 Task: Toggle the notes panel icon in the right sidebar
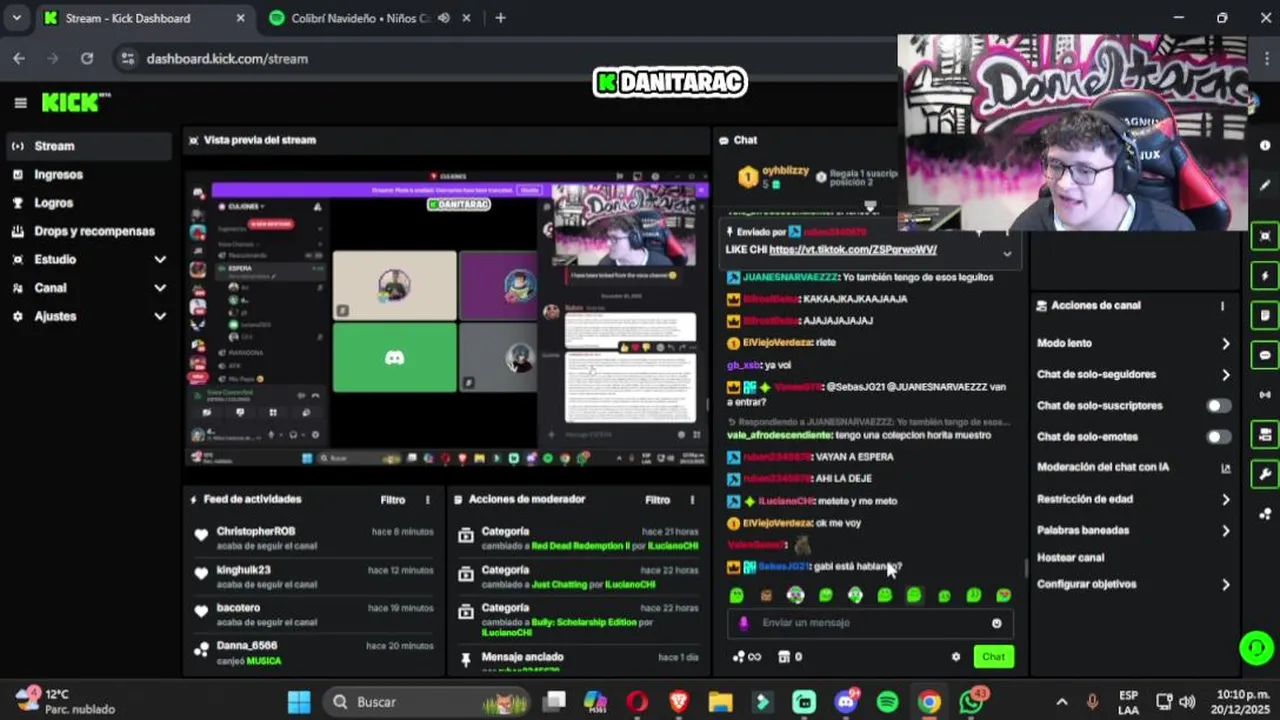pos(1265,315)
